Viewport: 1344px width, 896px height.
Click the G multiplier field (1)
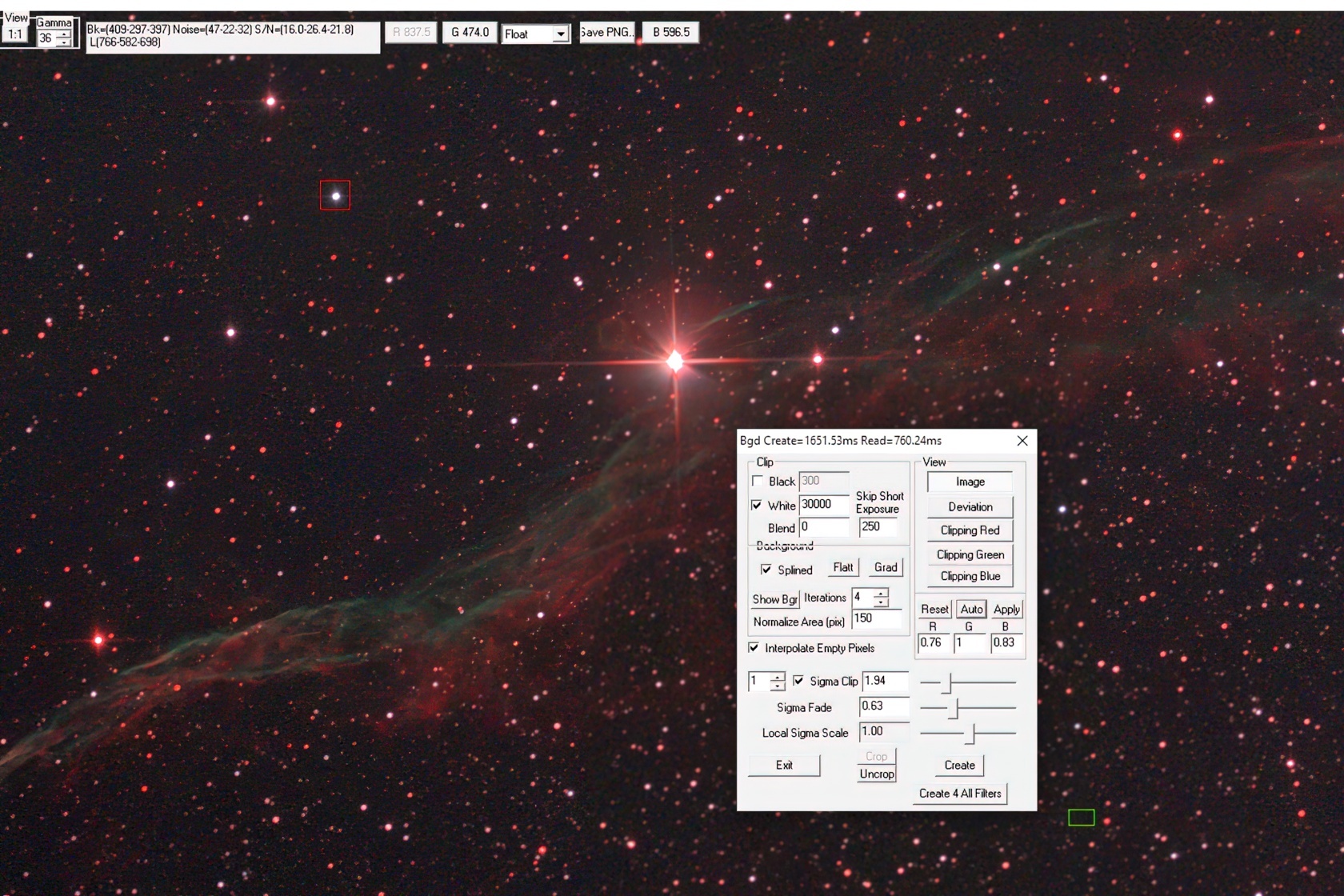[970, 642]
